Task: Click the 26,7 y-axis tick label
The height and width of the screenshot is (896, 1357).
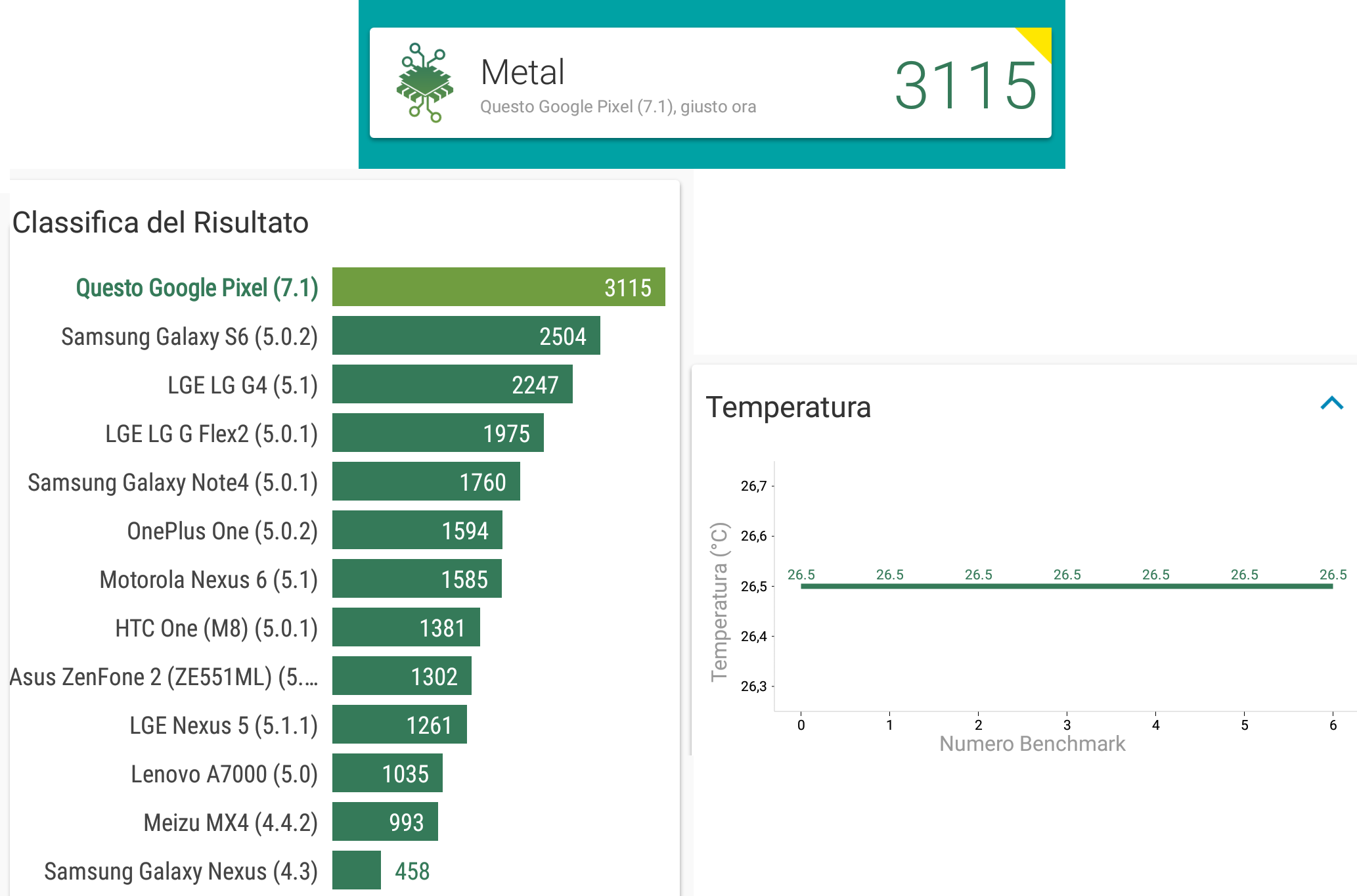Action: click(753, 486)
